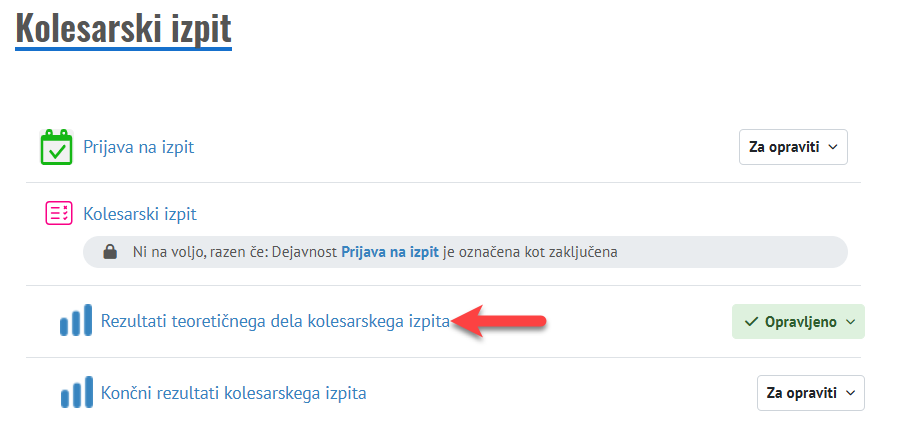Expand the chevron on the green Opravljeno dropdown

pyautogui.click(x=851, y=322)
